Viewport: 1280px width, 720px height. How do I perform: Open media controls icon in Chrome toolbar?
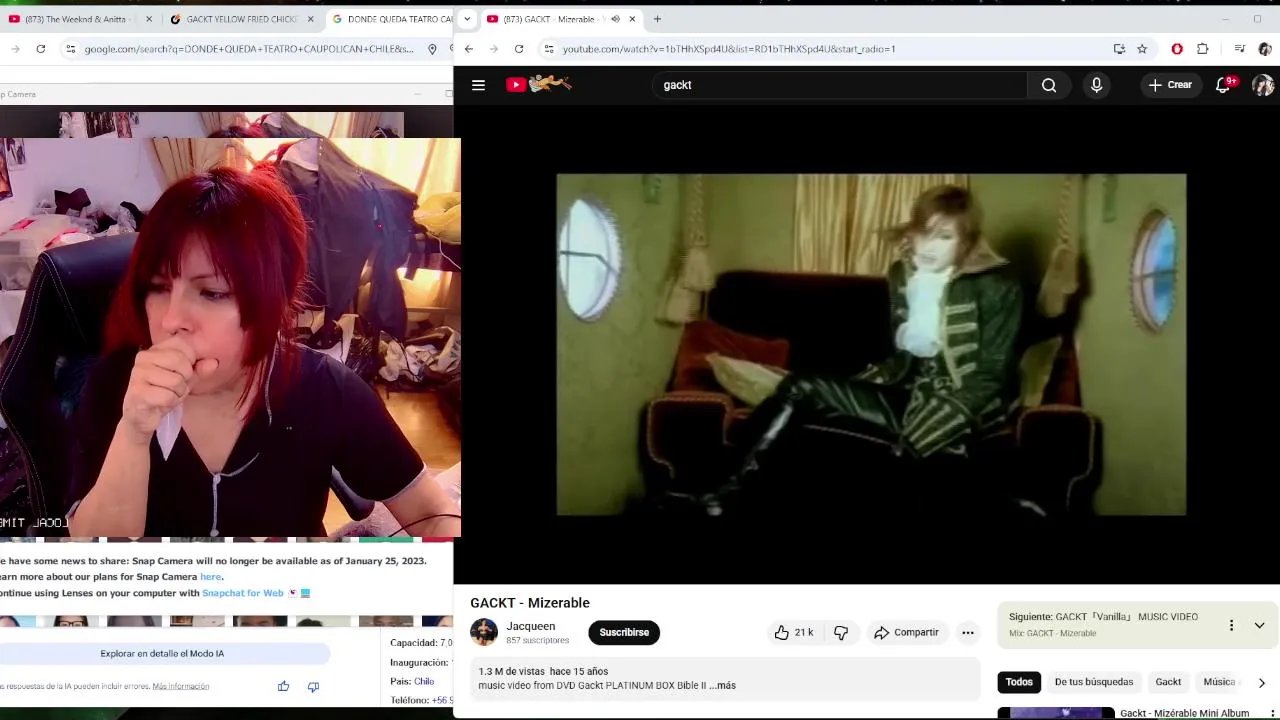pyautogui.click(x=1239, y=49)
